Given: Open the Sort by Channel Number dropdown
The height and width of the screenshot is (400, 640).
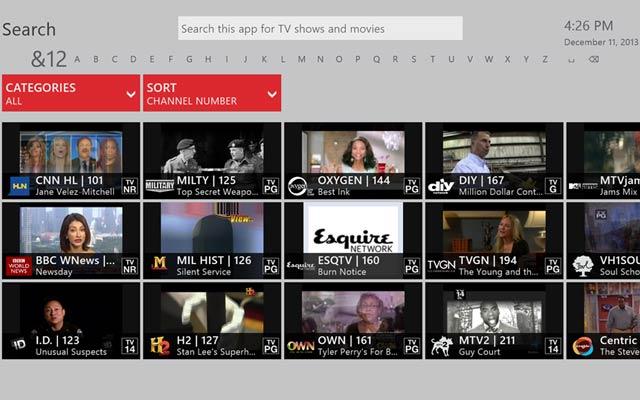Looking at the screenshot, I should coord(211,93).
